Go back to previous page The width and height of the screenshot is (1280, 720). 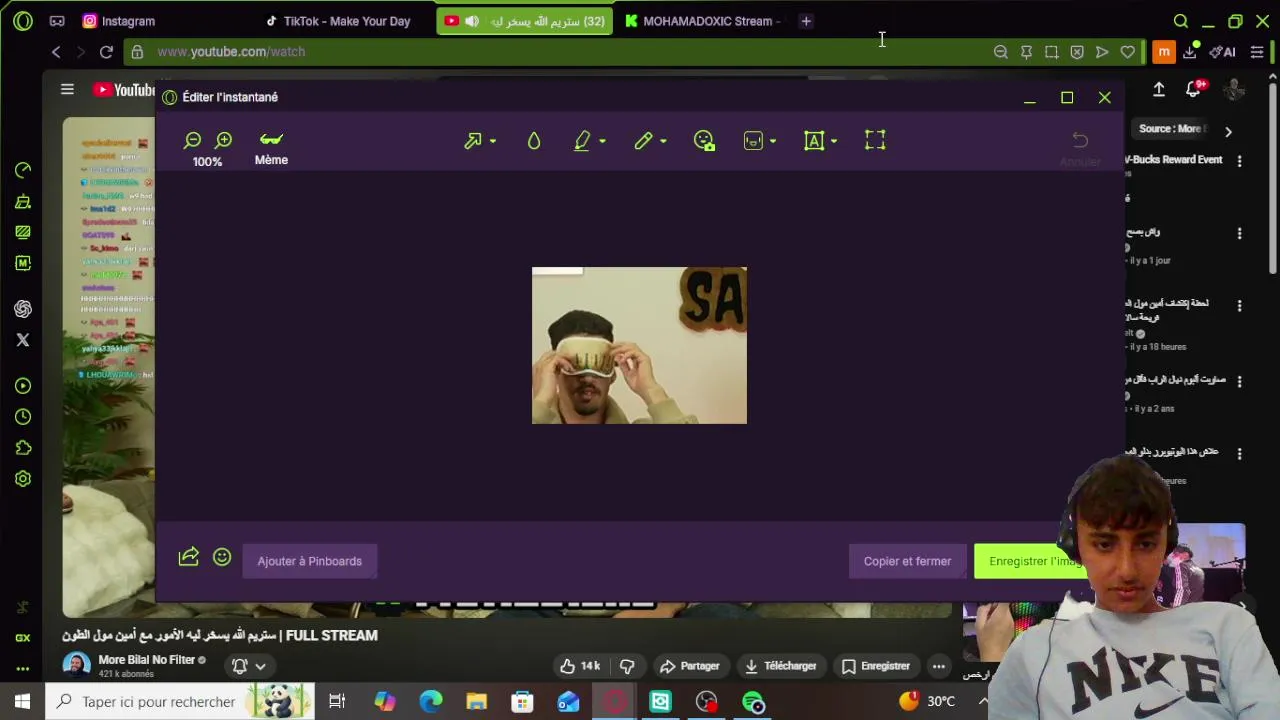[x=56, y=52]
